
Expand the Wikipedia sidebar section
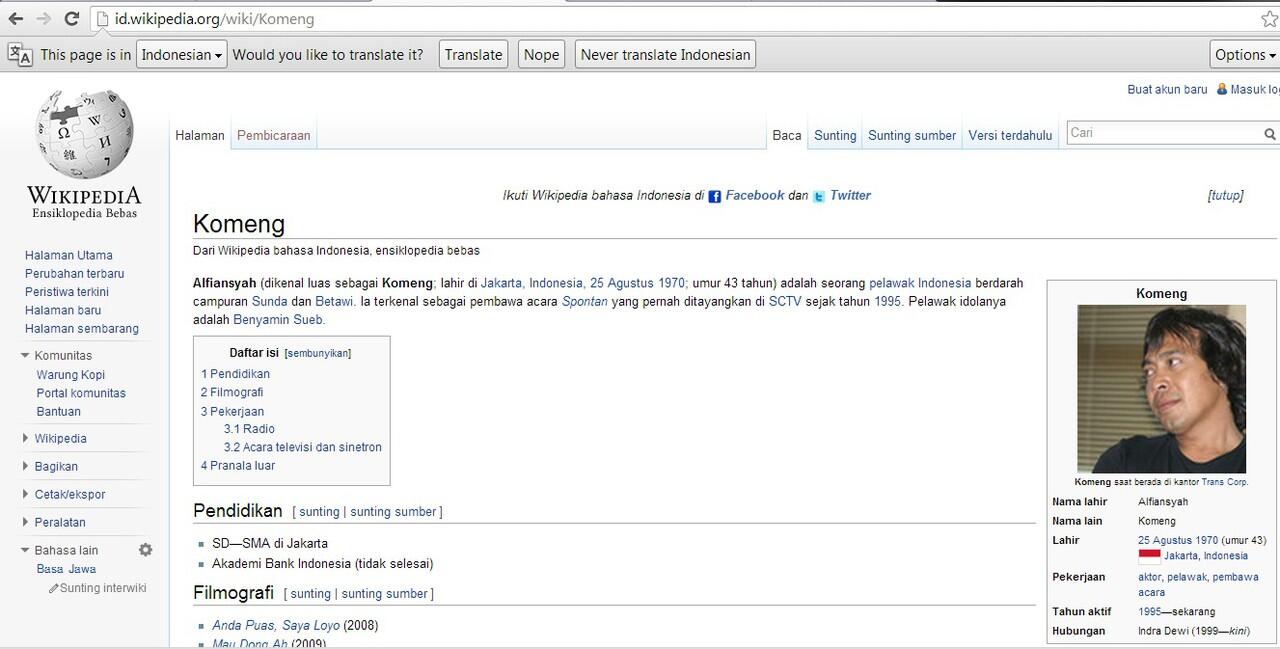[26, 438]
